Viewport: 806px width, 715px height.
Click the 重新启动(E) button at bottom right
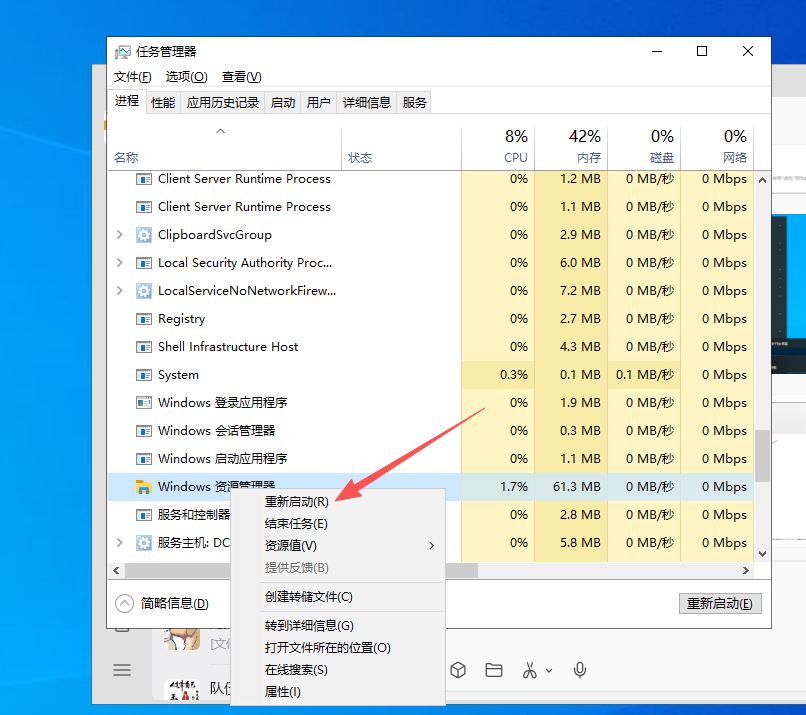[720, 603]
